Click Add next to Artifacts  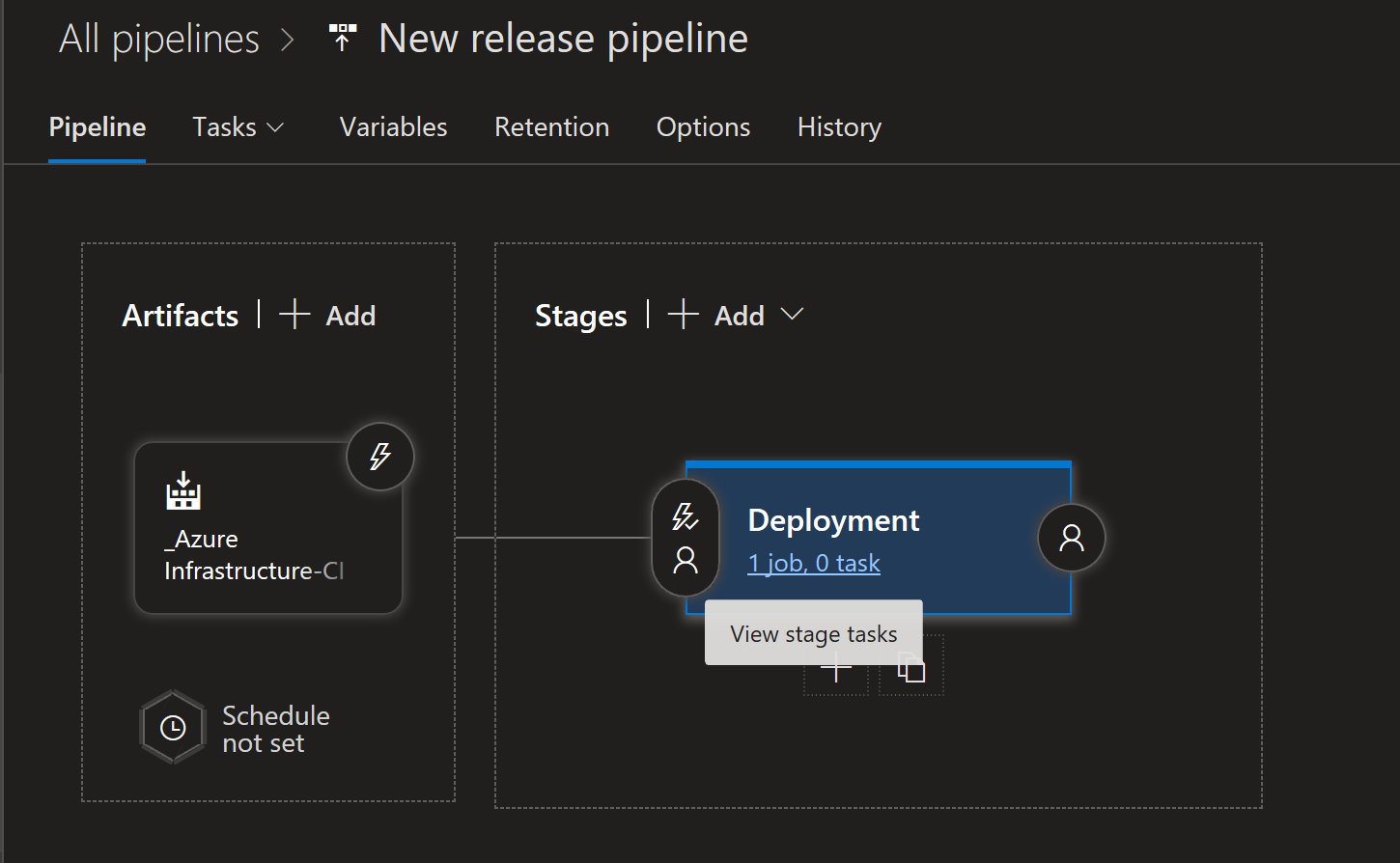[350, 316]
